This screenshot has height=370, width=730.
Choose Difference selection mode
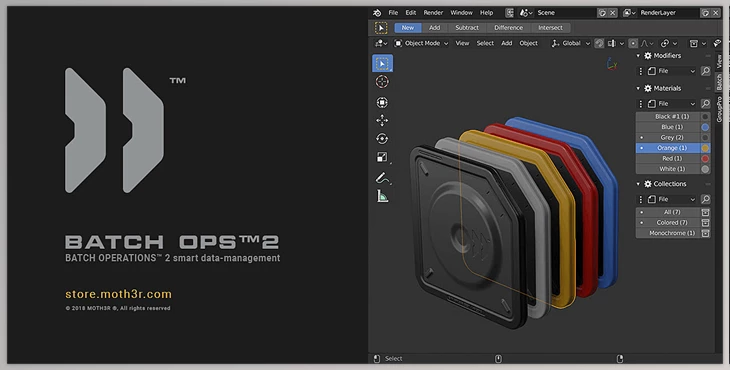click(508, 28)
